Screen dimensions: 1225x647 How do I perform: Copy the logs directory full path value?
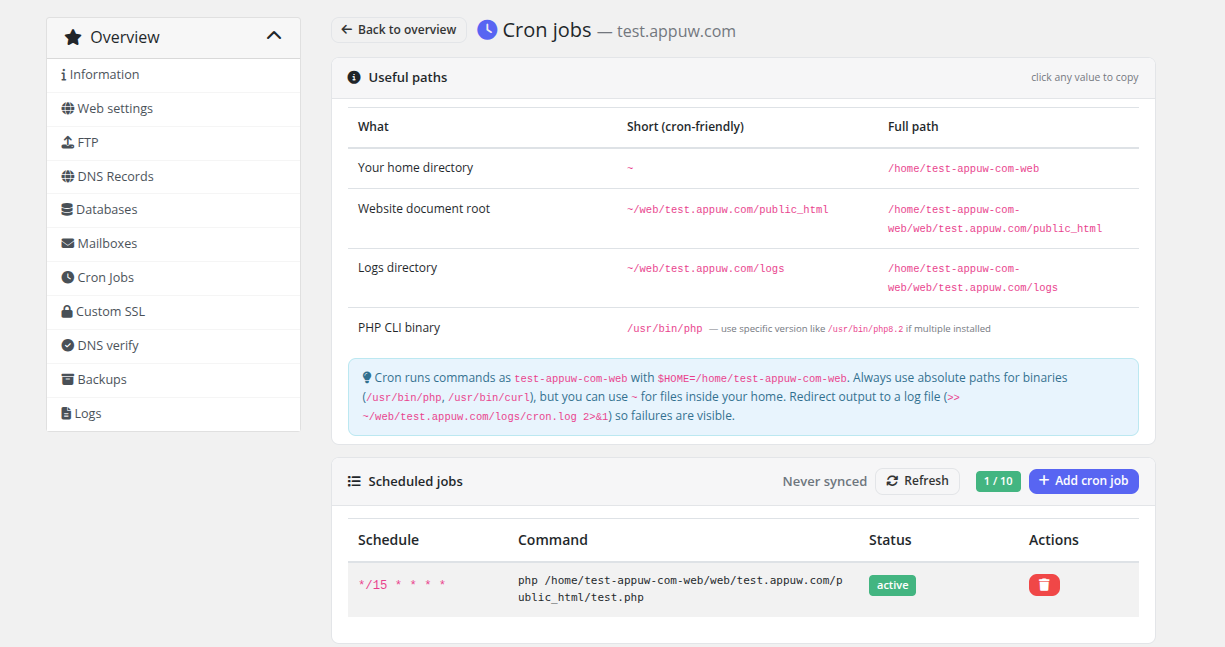972,278
